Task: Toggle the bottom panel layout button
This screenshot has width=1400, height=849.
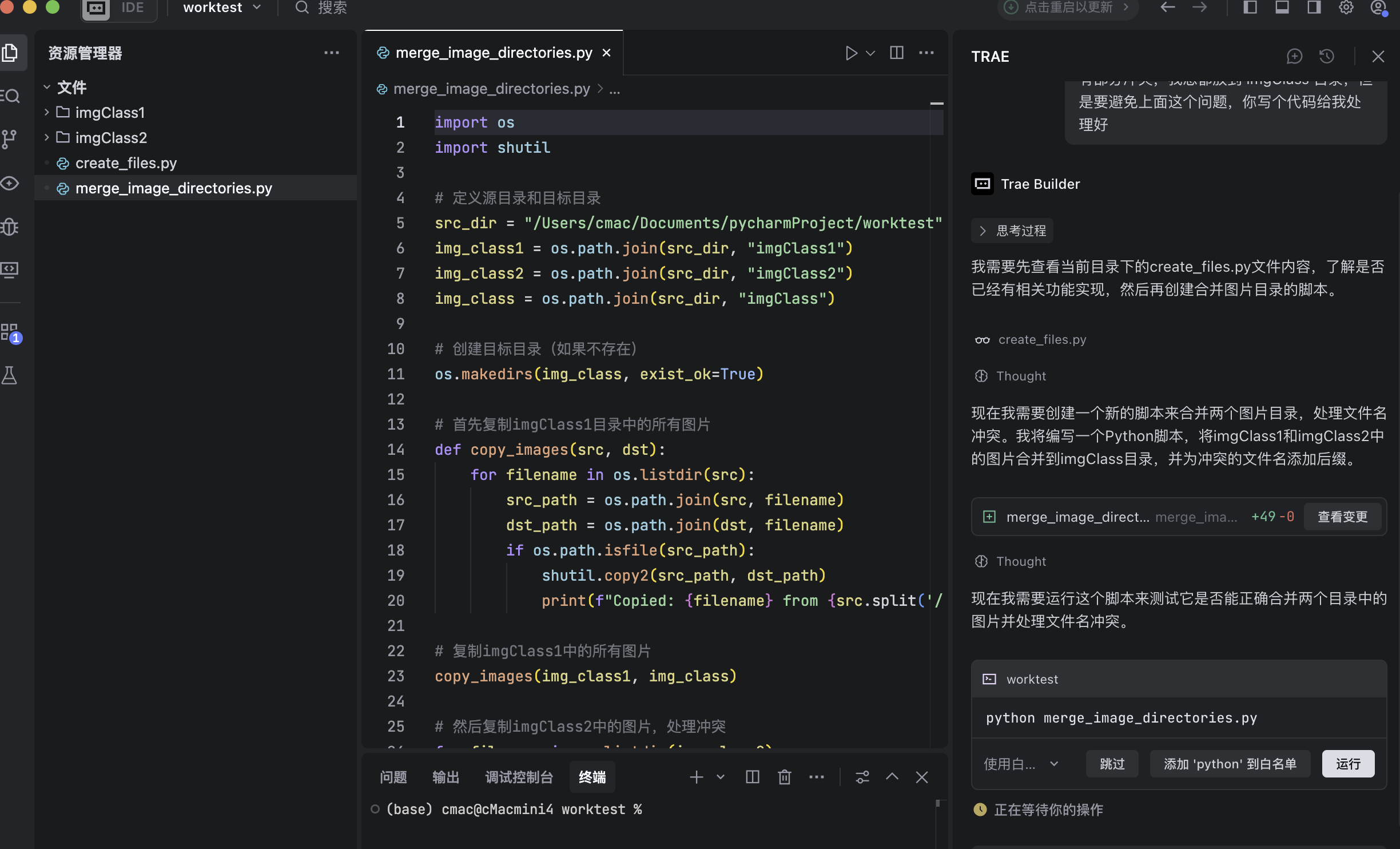Action: (1282, 7)
